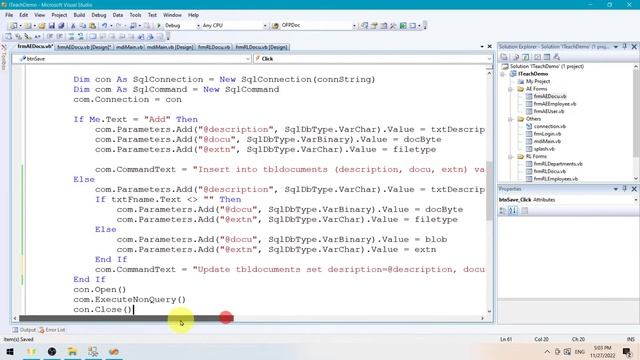Open the notification center icon on taskbar
The width and height of the screenshot is (640, 360).
pyautogui.click(x=627, y=351)
